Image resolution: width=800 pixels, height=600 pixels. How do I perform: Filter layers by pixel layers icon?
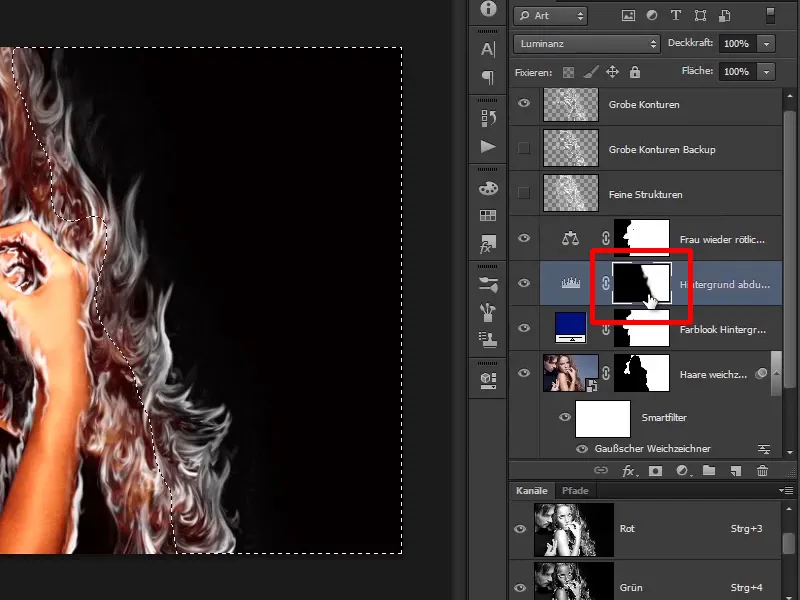click(x=629, y=16)
